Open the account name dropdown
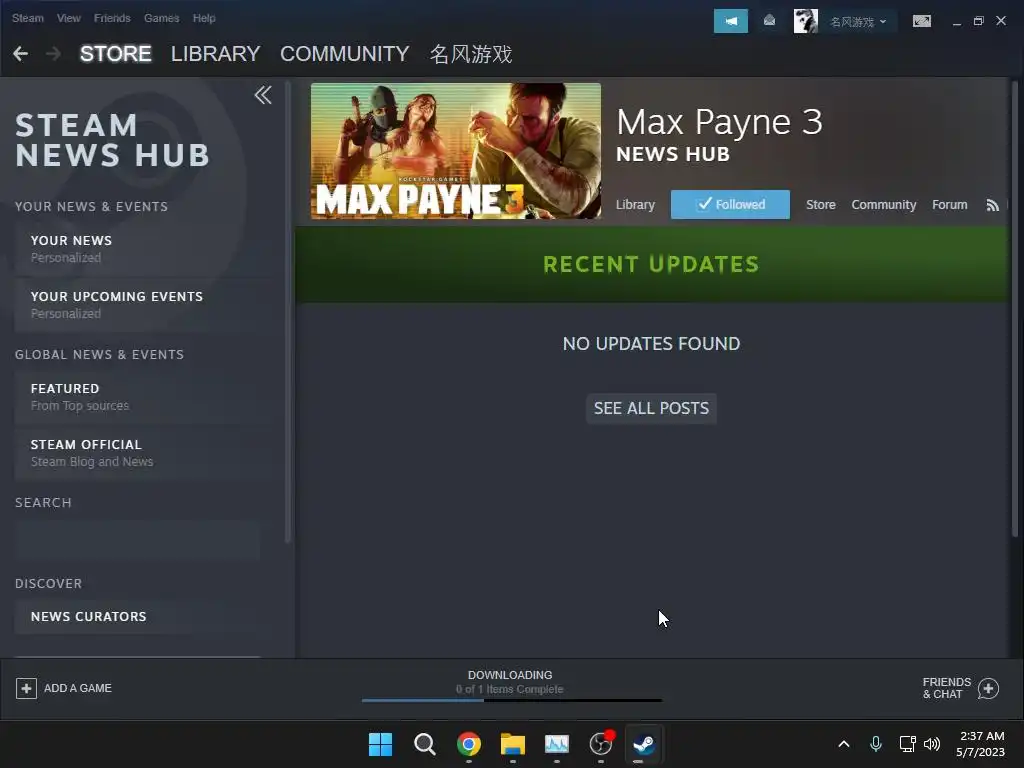Image resolution: width=1024 pixels, height=768 pixels. point(858,22)
